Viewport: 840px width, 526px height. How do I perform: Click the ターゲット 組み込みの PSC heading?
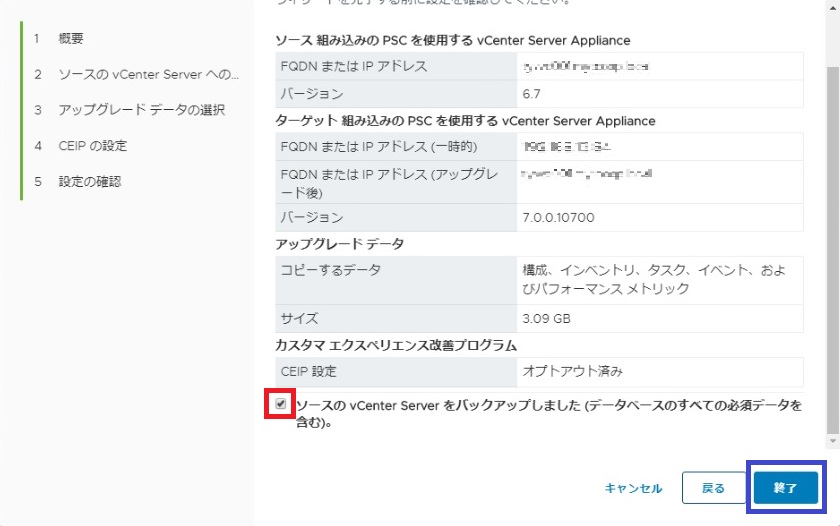click(x=465, y=121)
